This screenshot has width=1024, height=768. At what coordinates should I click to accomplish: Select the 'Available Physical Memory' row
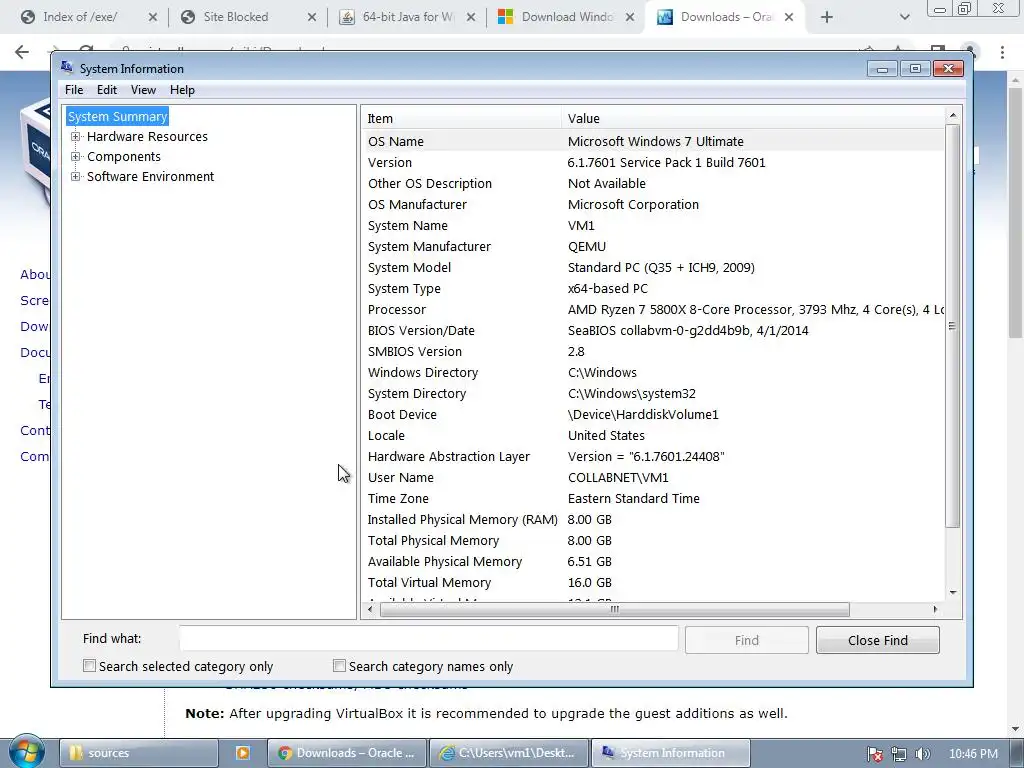click(x=653, y=561)
